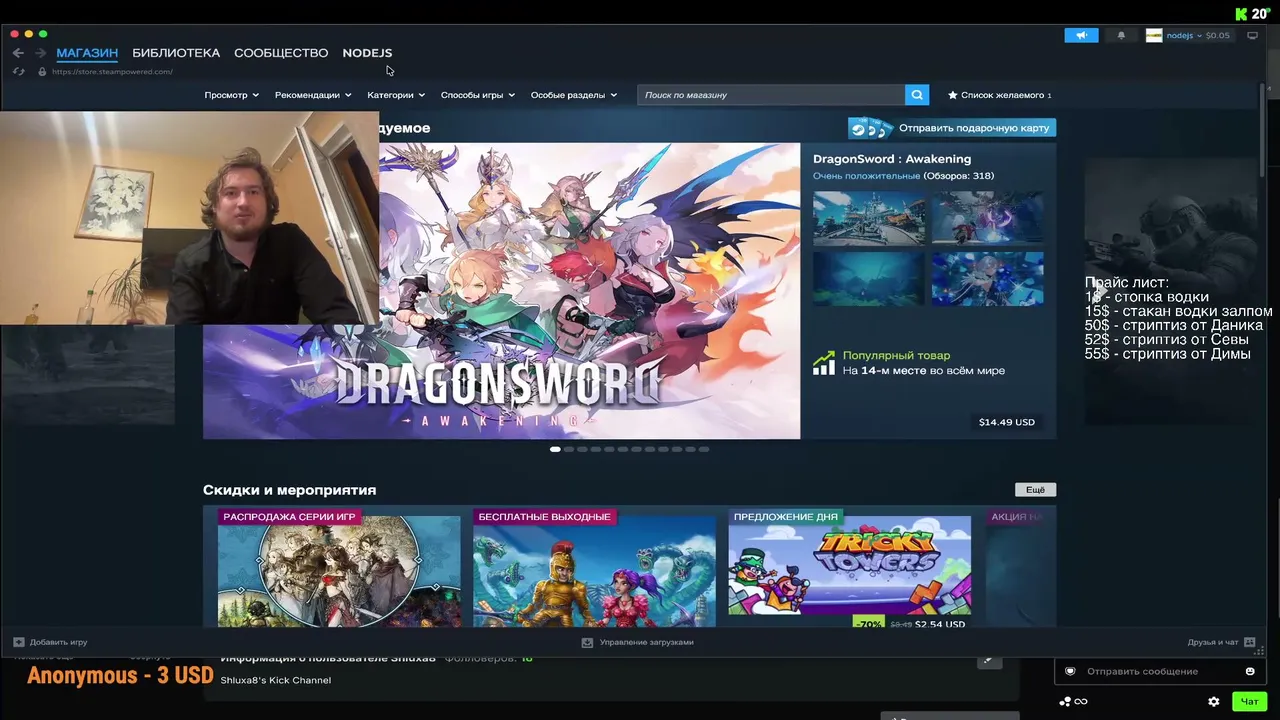Open the NODEJS profile tab
Screen dimensions: 1280x720
tap(367, 53)
